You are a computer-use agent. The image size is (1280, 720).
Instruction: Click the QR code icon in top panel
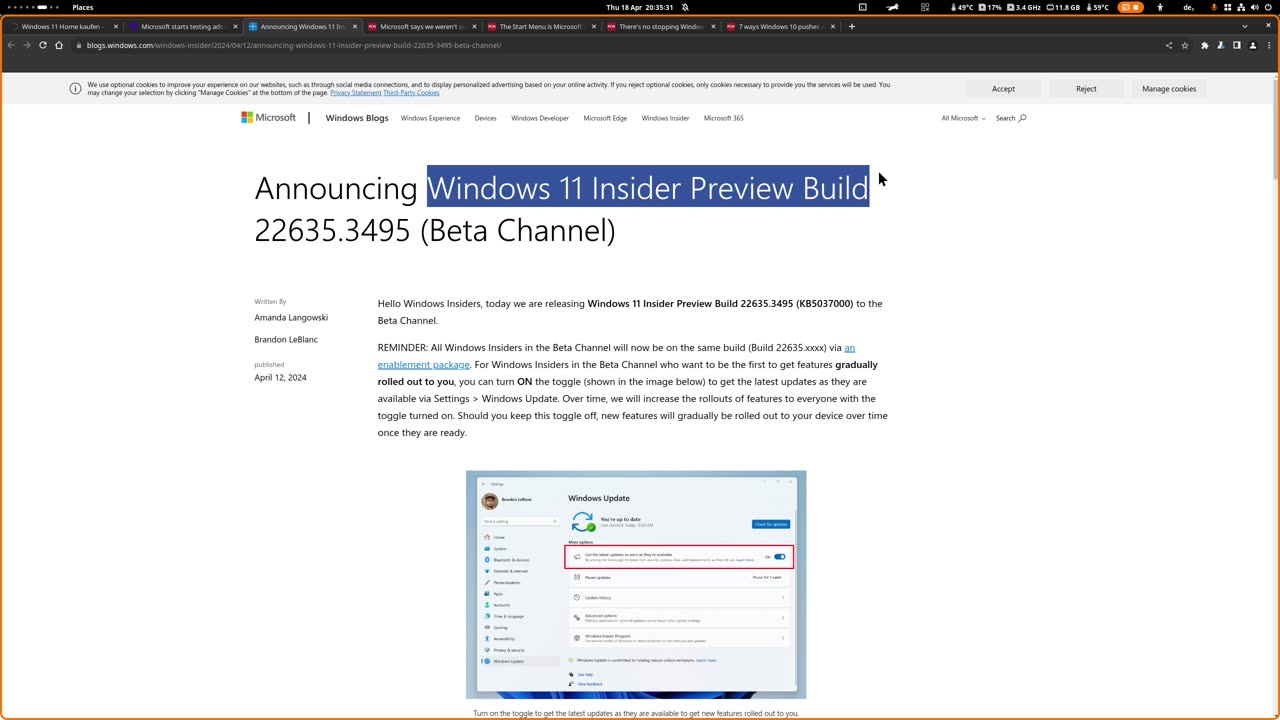point(925,7)
